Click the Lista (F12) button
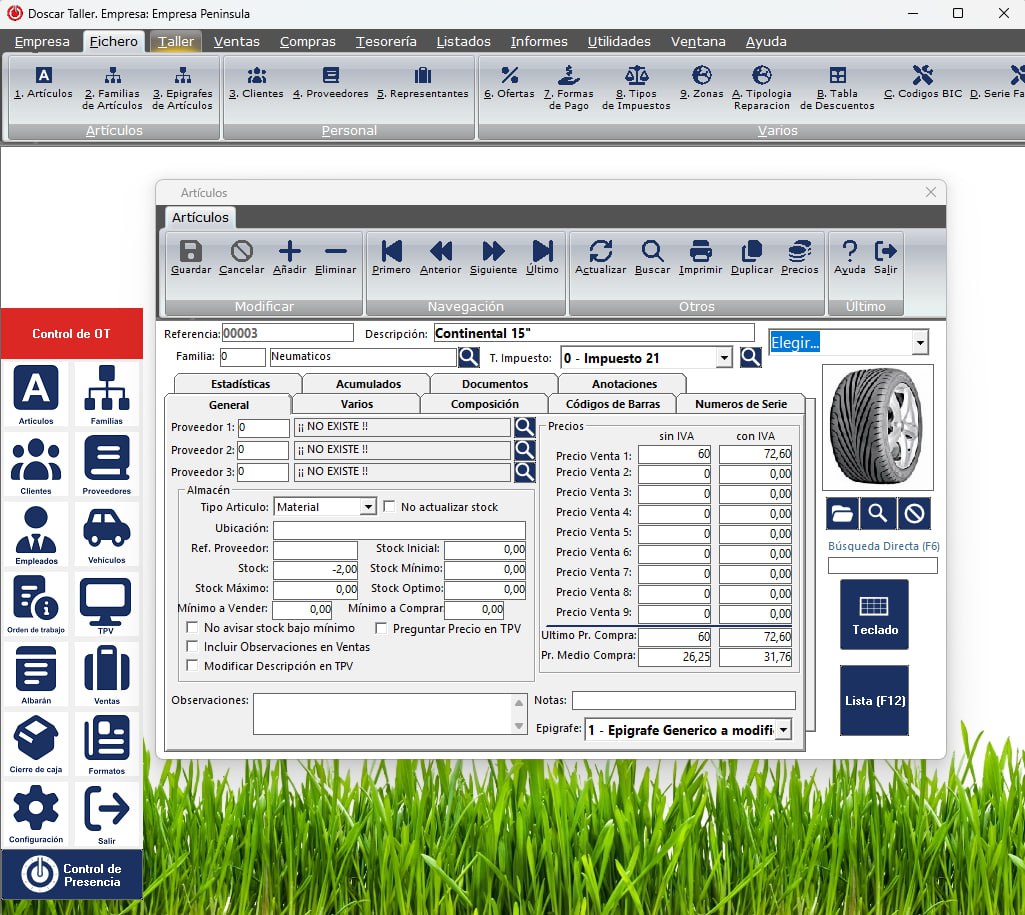 coord(874,700)
